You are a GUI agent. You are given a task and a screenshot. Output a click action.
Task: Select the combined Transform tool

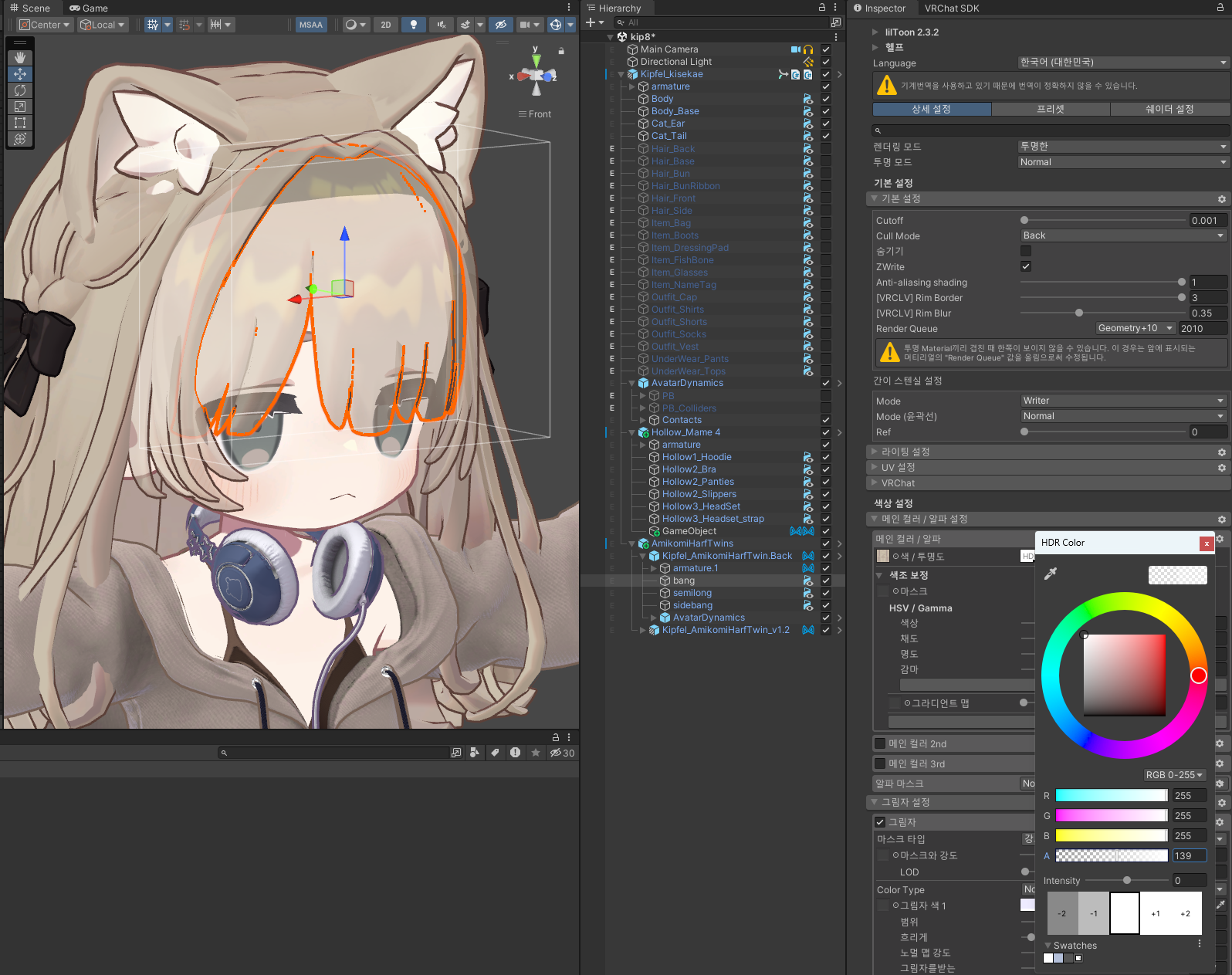(20, 139)
